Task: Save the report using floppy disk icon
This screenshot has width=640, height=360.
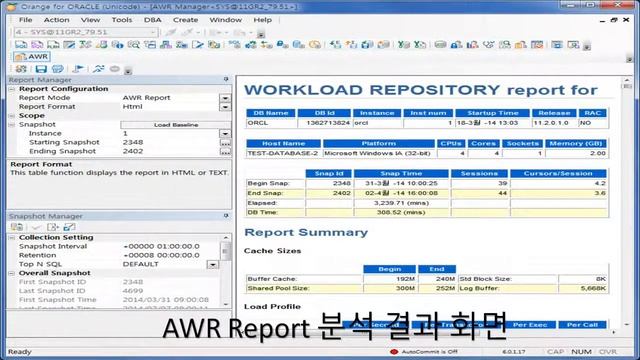Action: tap(41, 69)
